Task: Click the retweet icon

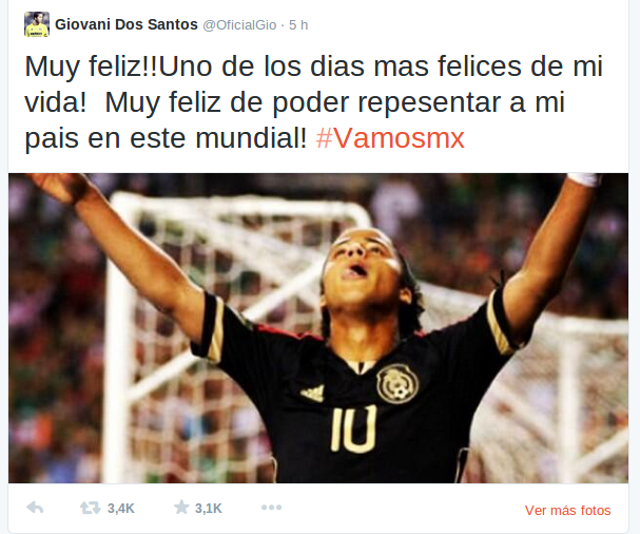Action: 90,508
